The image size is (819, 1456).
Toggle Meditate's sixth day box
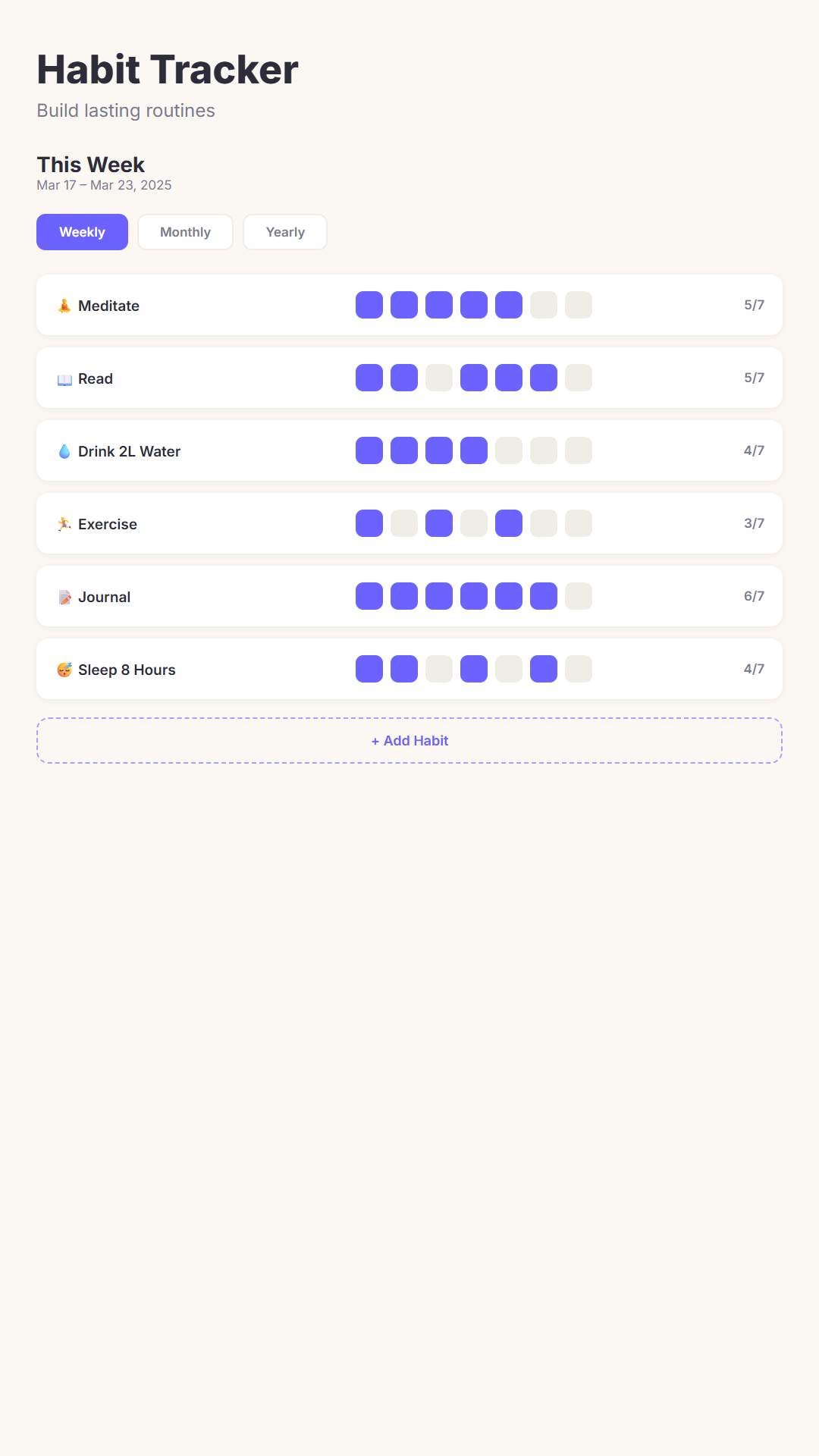coord(544,305)
